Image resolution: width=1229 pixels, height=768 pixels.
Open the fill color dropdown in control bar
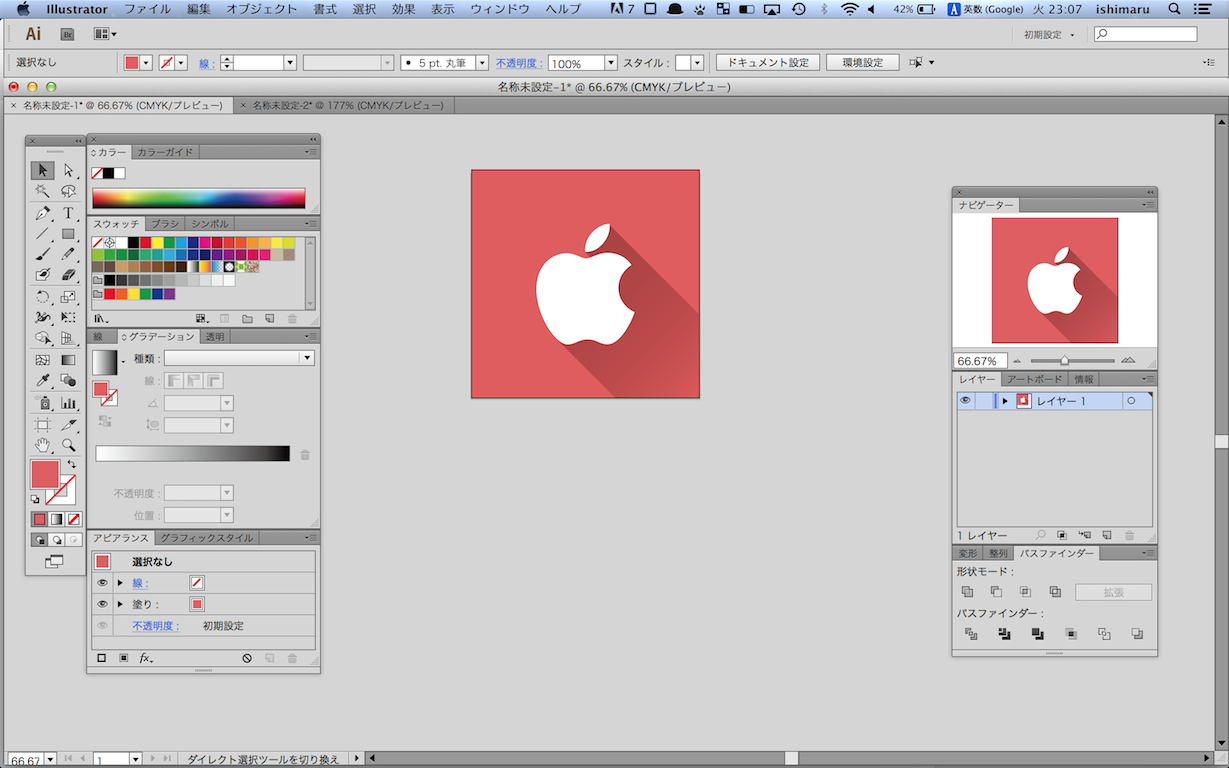[147, 62]
